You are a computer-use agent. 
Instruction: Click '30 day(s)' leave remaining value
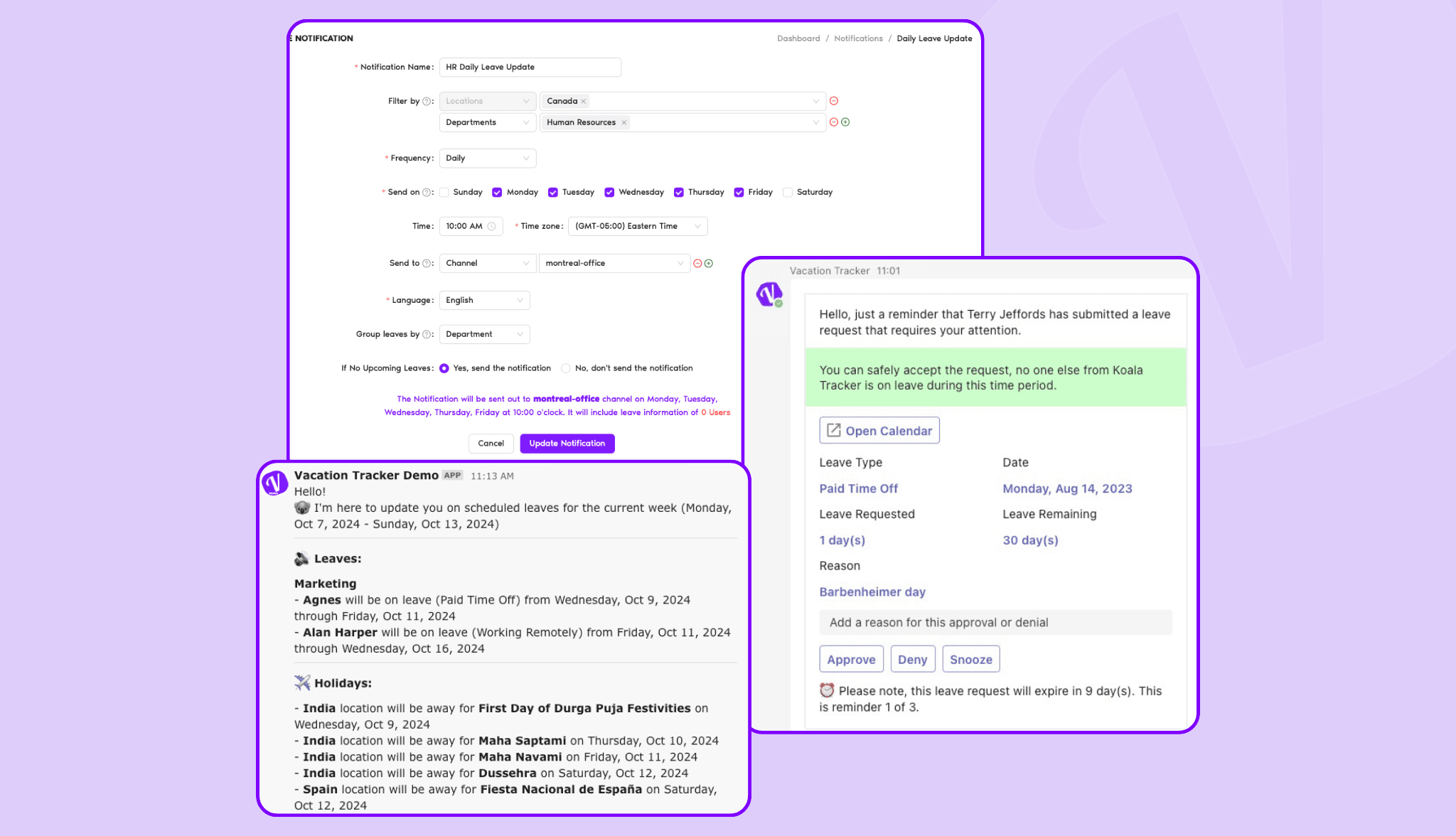point(1030,540)
